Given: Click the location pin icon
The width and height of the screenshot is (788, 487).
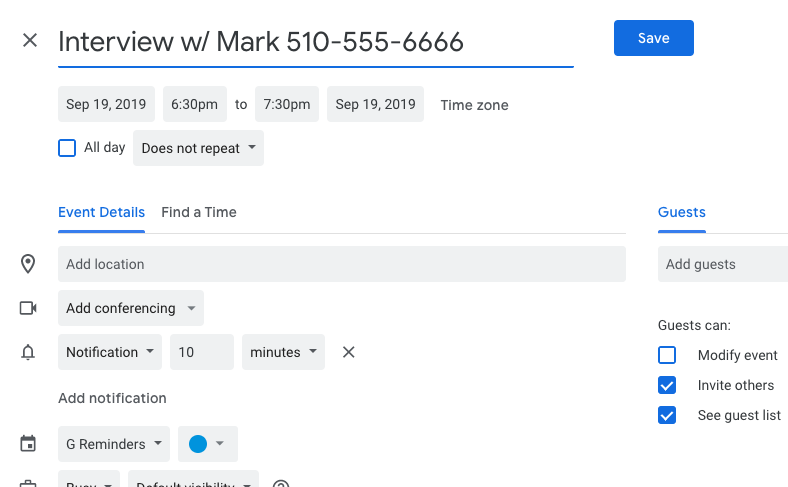Looking at the screenshot, I should (28, 264).
